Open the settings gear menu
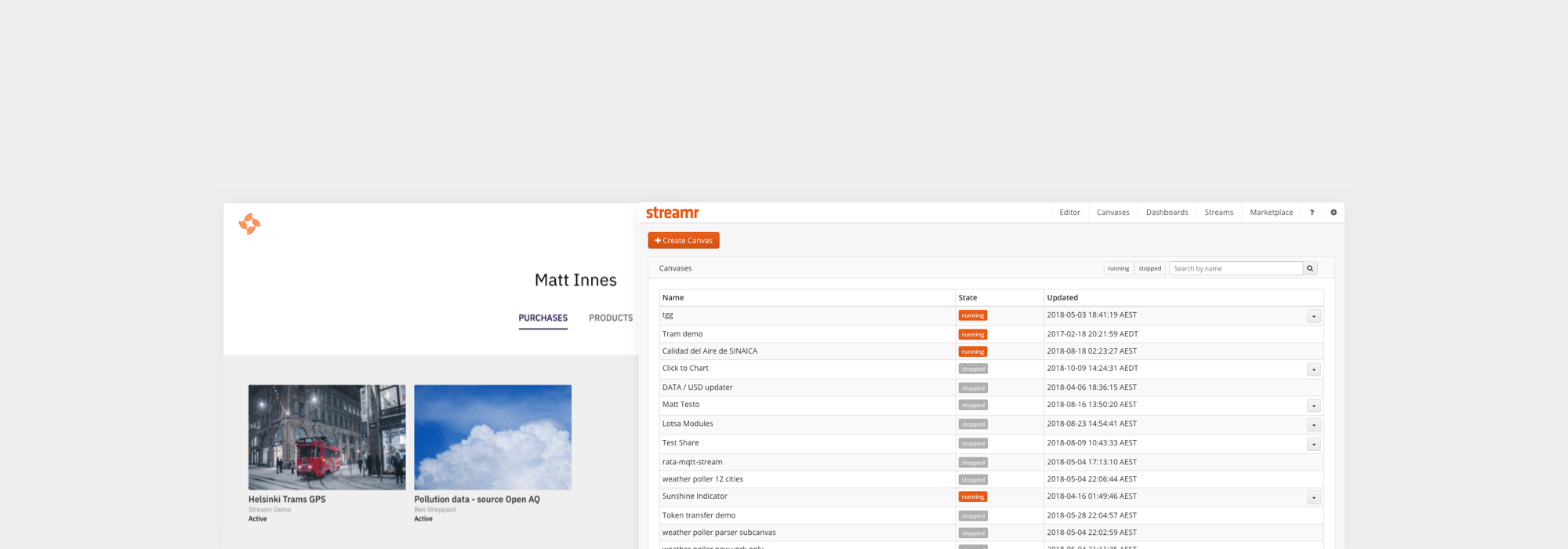The width and height of the screenshot is (1568, 549). (1334, 213)
